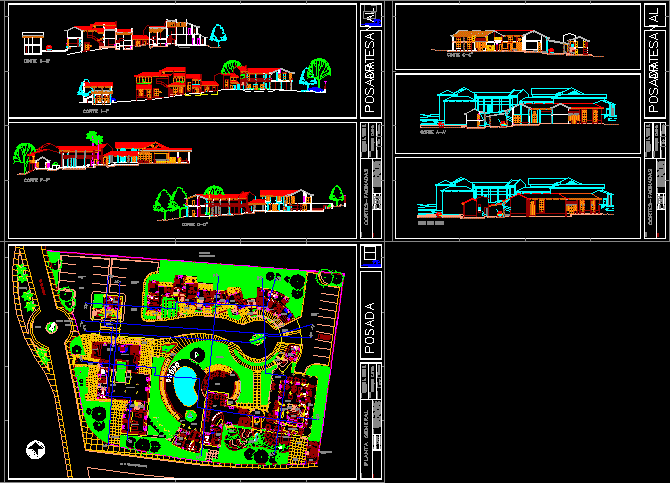This screenshot has width=670, height=483.
Task: Click the cyan outlined elevation in middle-right panel
Action: coord(517,107)
